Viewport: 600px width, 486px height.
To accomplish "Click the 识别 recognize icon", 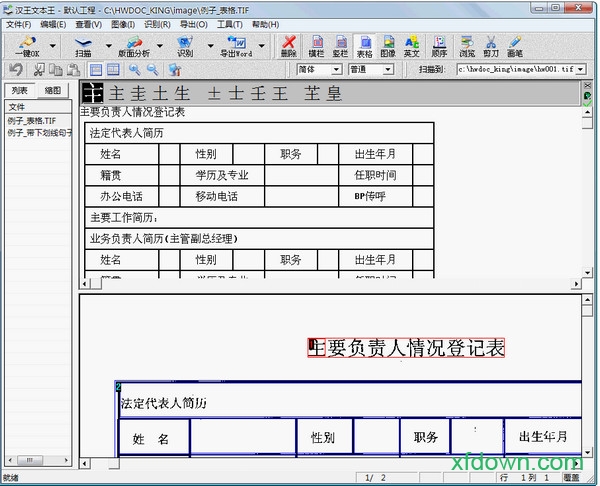I will (185, 45).
